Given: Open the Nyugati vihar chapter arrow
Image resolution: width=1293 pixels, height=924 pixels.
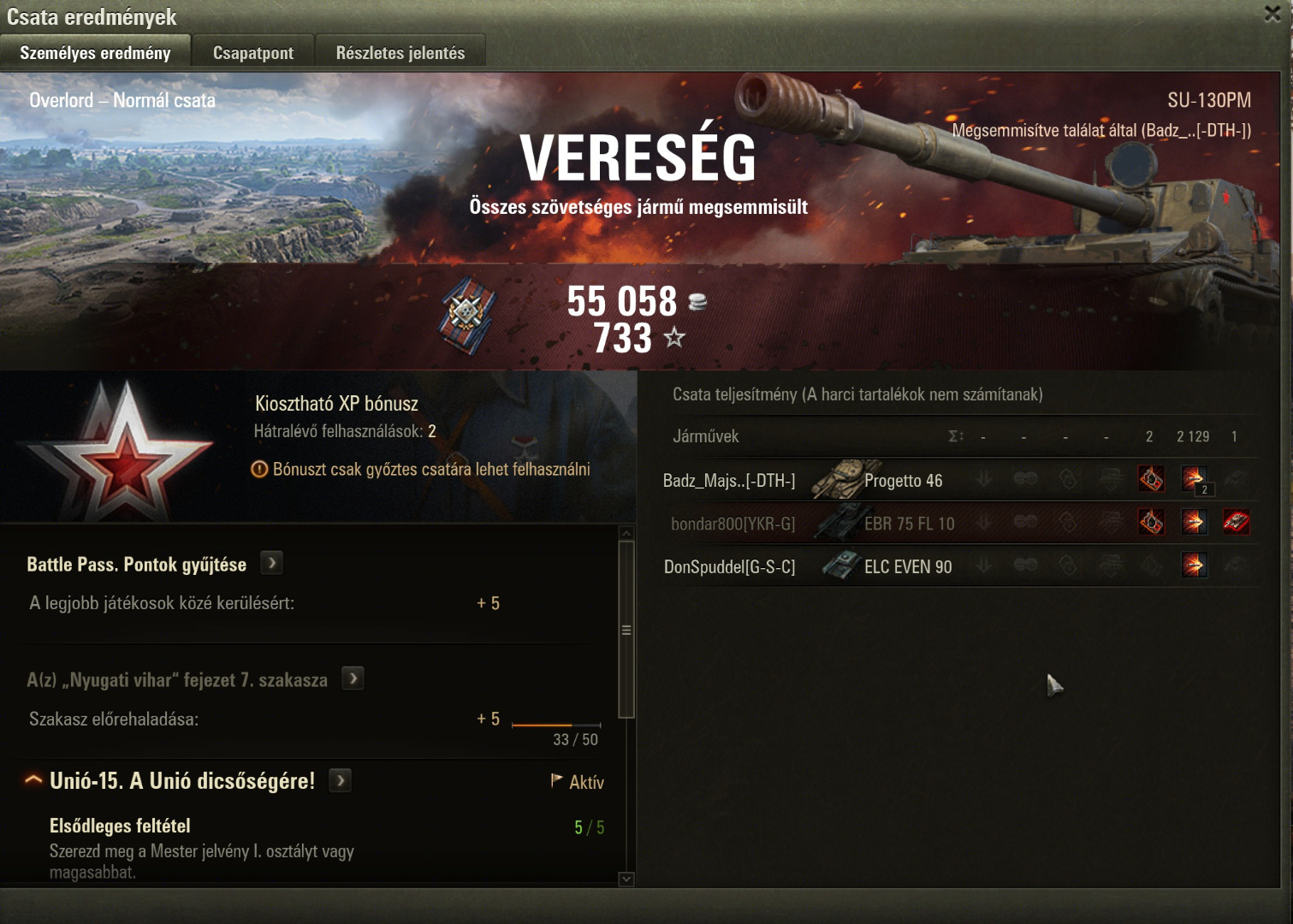Looking at the screenshot, I should click(353, 678).
